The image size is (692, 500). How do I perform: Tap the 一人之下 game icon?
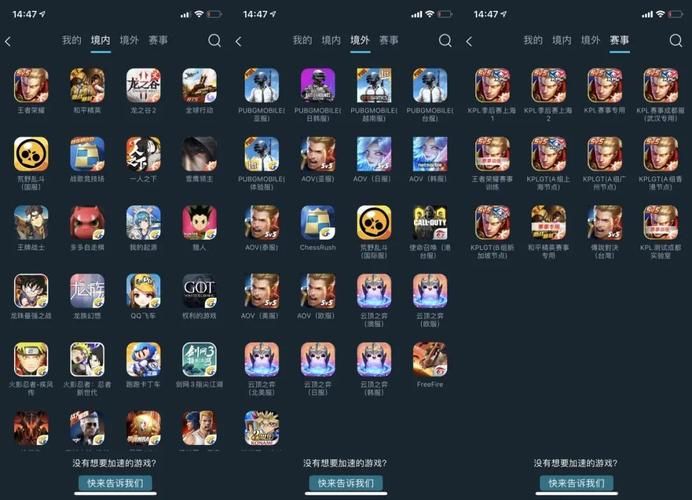143,154
